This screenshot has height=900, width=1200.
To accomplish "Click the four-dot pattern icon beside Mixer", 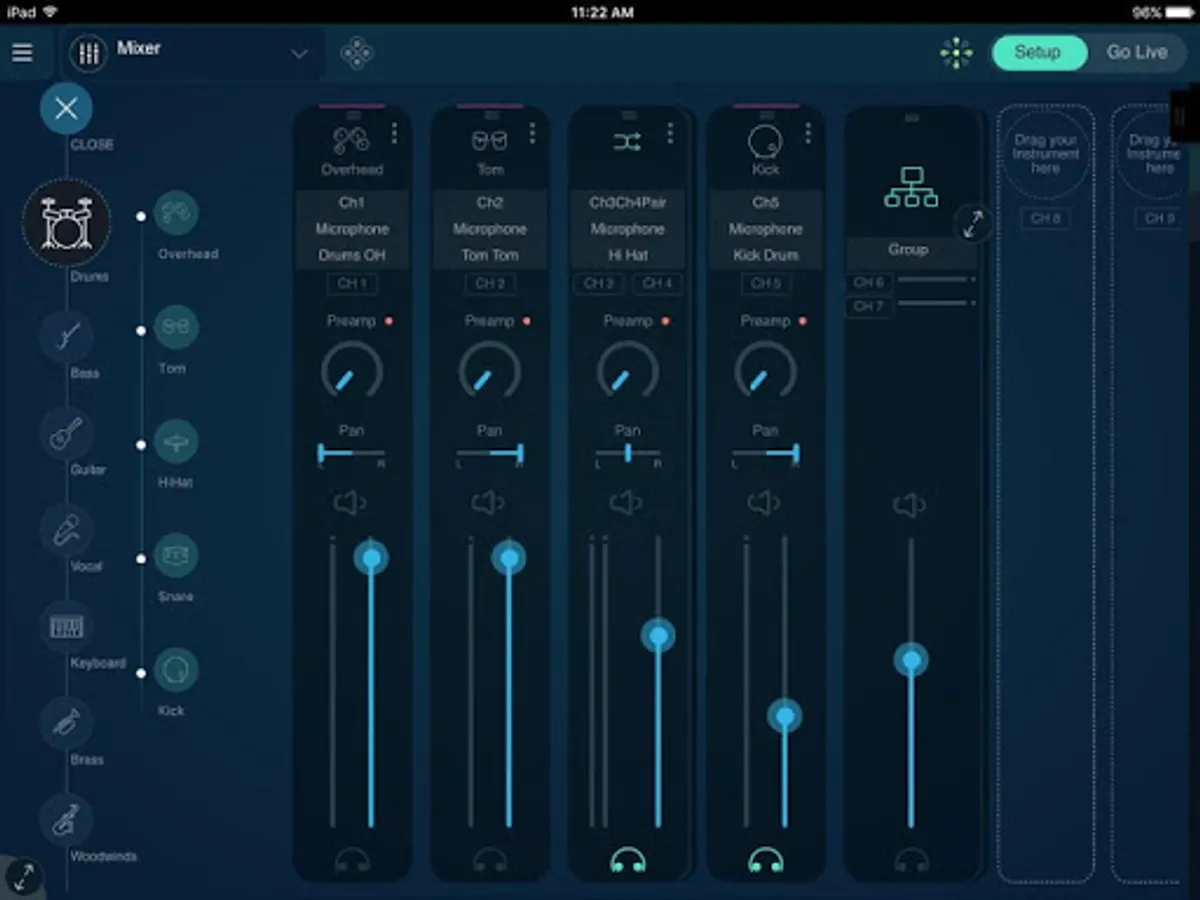I will point(357,53).
